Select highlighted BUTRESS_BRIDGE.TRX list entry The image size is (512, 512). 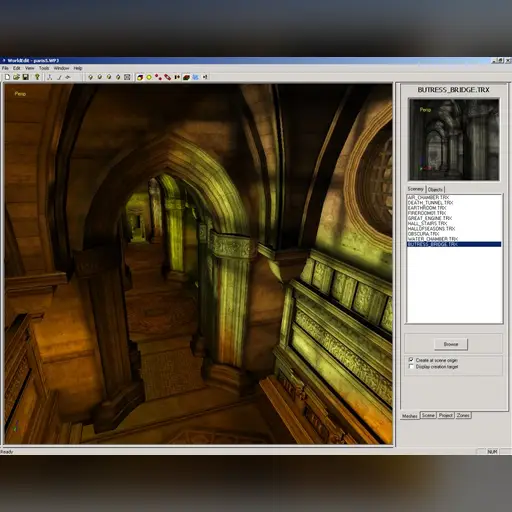click(454, 244)
